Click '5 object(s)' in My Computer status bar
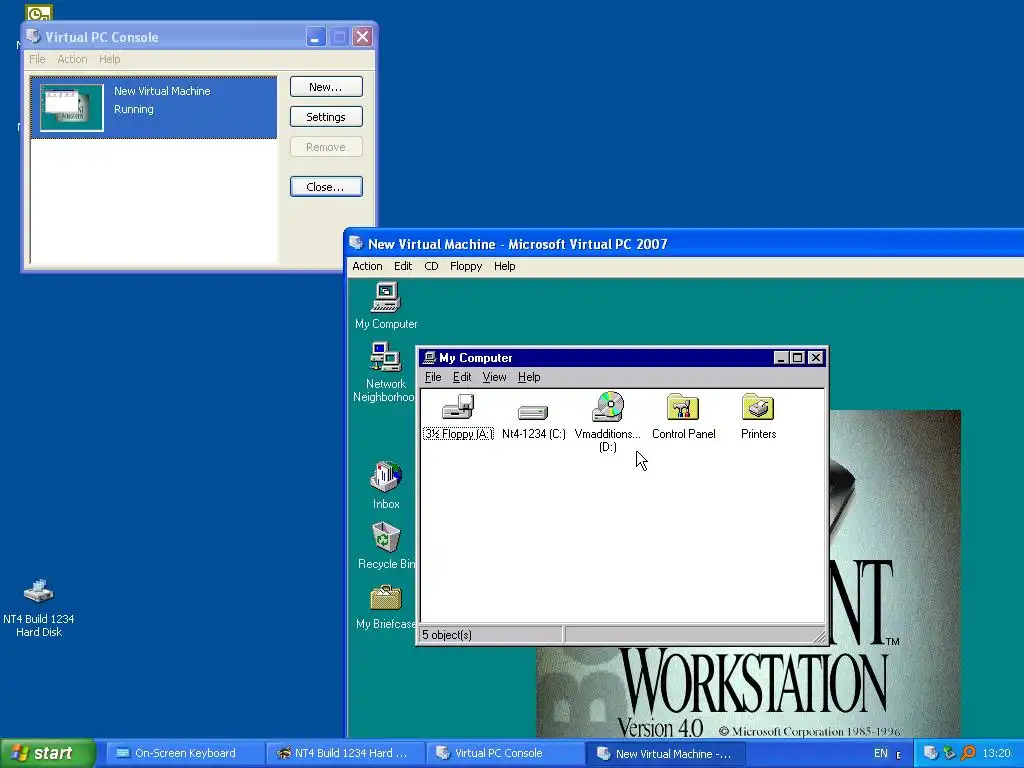 pos(447,635)
